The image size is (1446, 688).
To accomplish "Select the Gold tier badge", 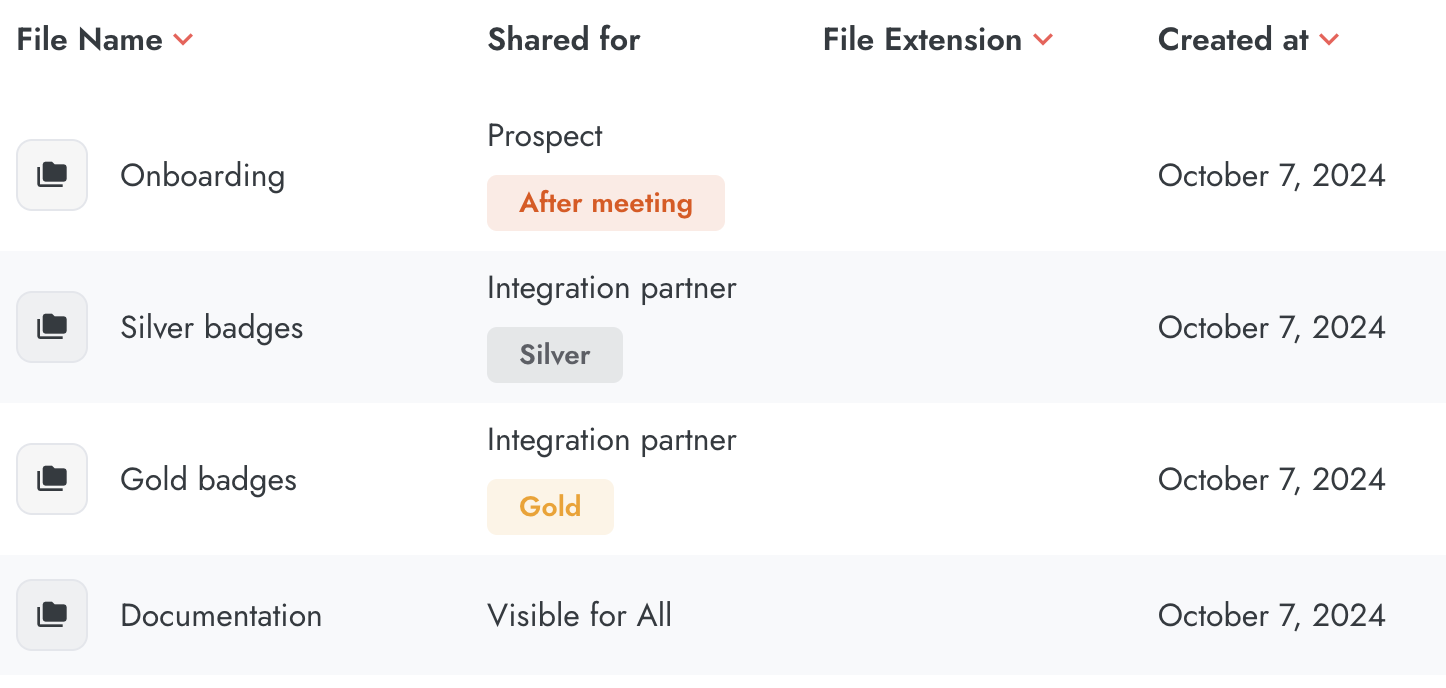I will click(550, 507).
